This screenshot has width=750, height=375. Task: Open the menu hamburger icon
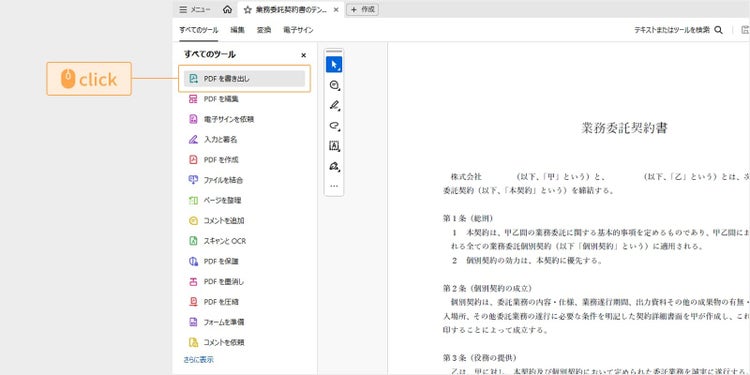[x=183, y=10]
